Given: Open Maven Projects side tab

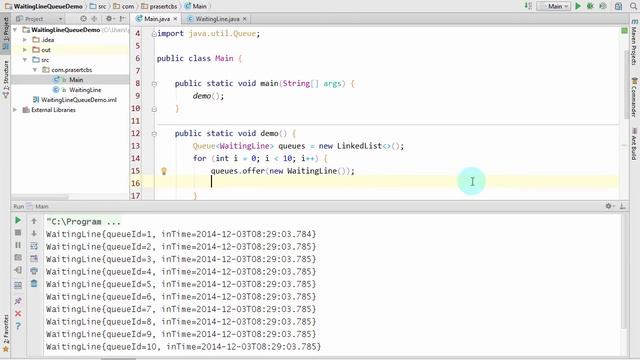Looking at the screenshot, I should [634, 42].
